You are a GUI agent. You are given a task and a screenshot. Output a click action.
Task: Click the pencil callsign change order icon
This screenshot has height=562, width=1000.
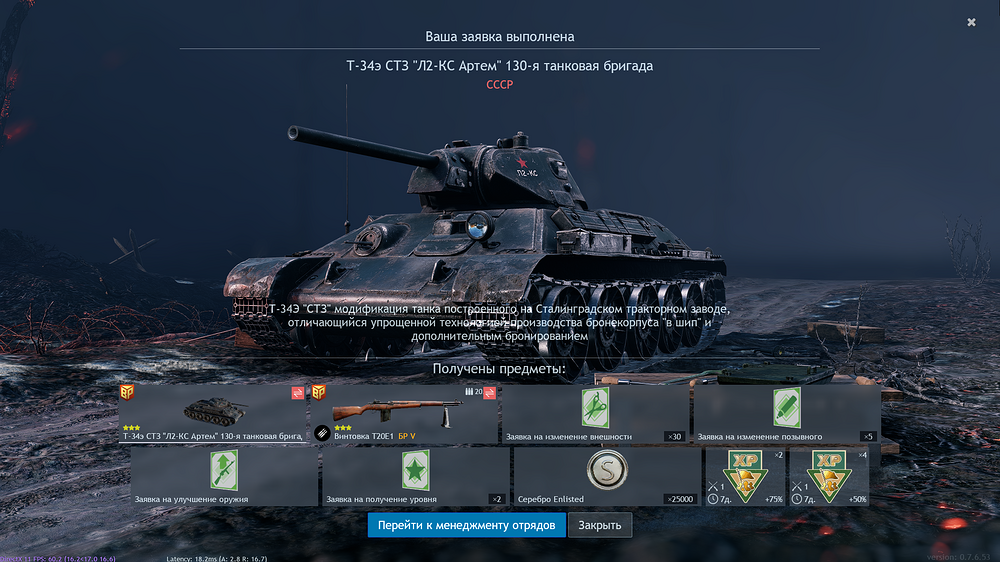[786, 407]
